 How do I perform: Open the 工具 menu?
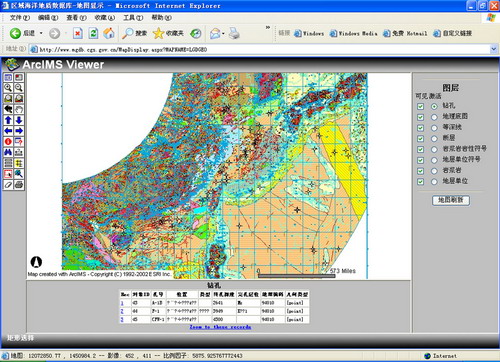coord(133,17)
